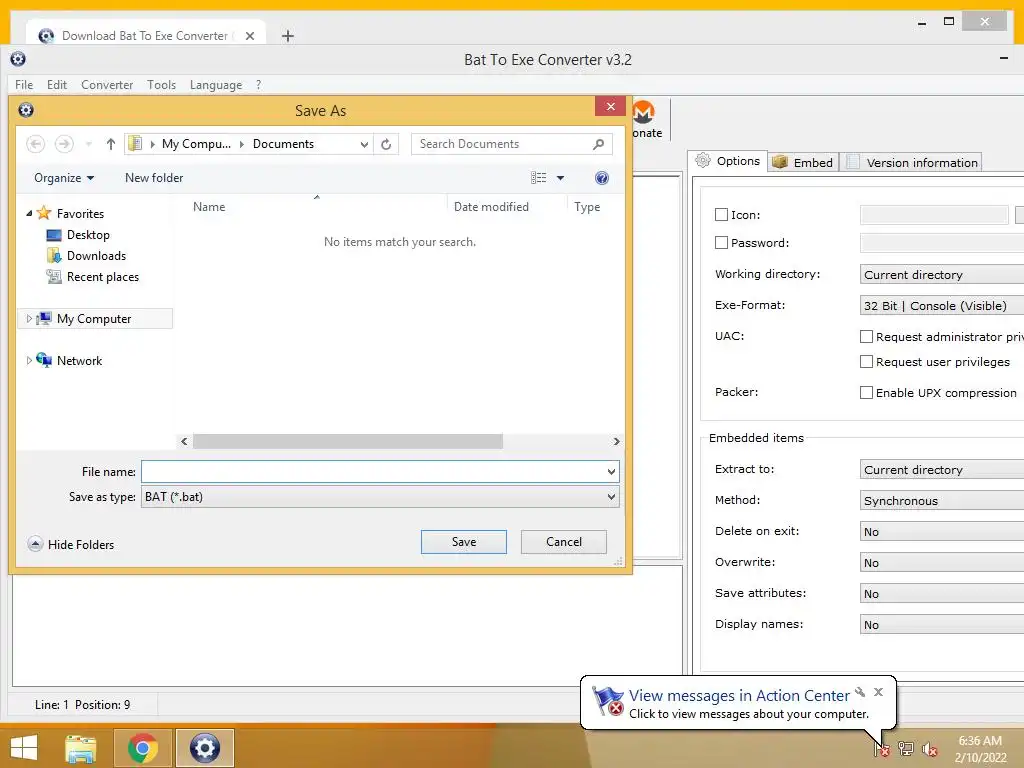Click the Forward arrow in Save As dialog

pos(64,144)
